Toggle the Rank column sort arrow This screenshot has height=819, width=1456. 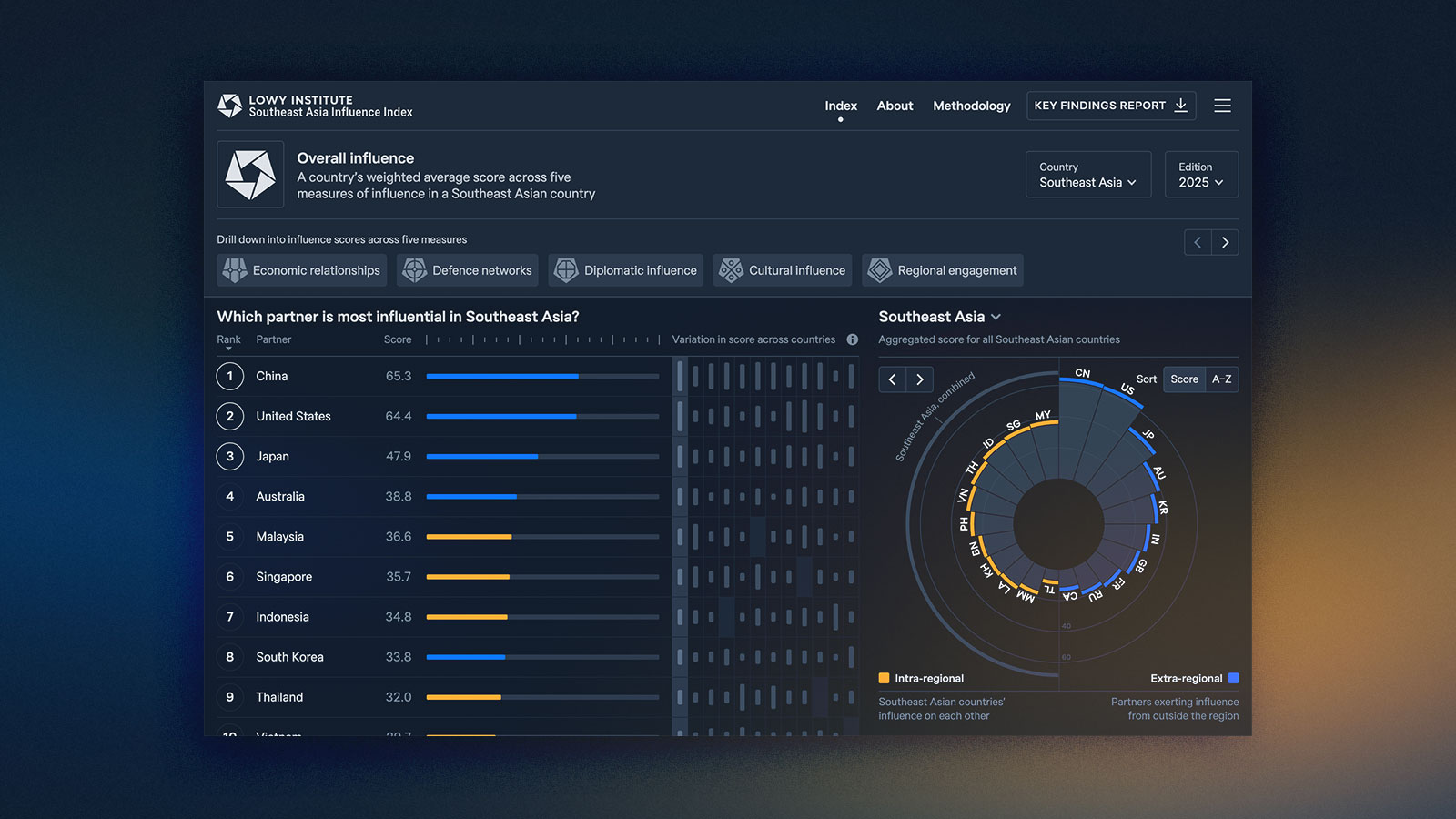pos(228,349)
